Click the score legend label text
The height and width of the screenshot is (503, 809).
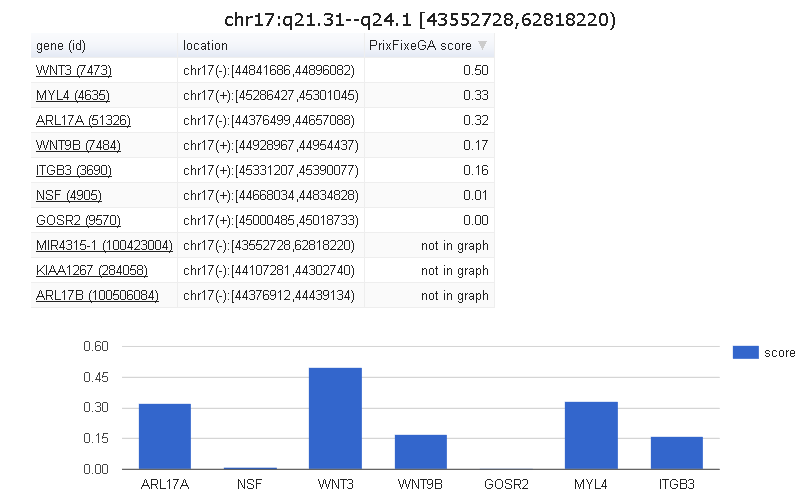coord(780,353)
